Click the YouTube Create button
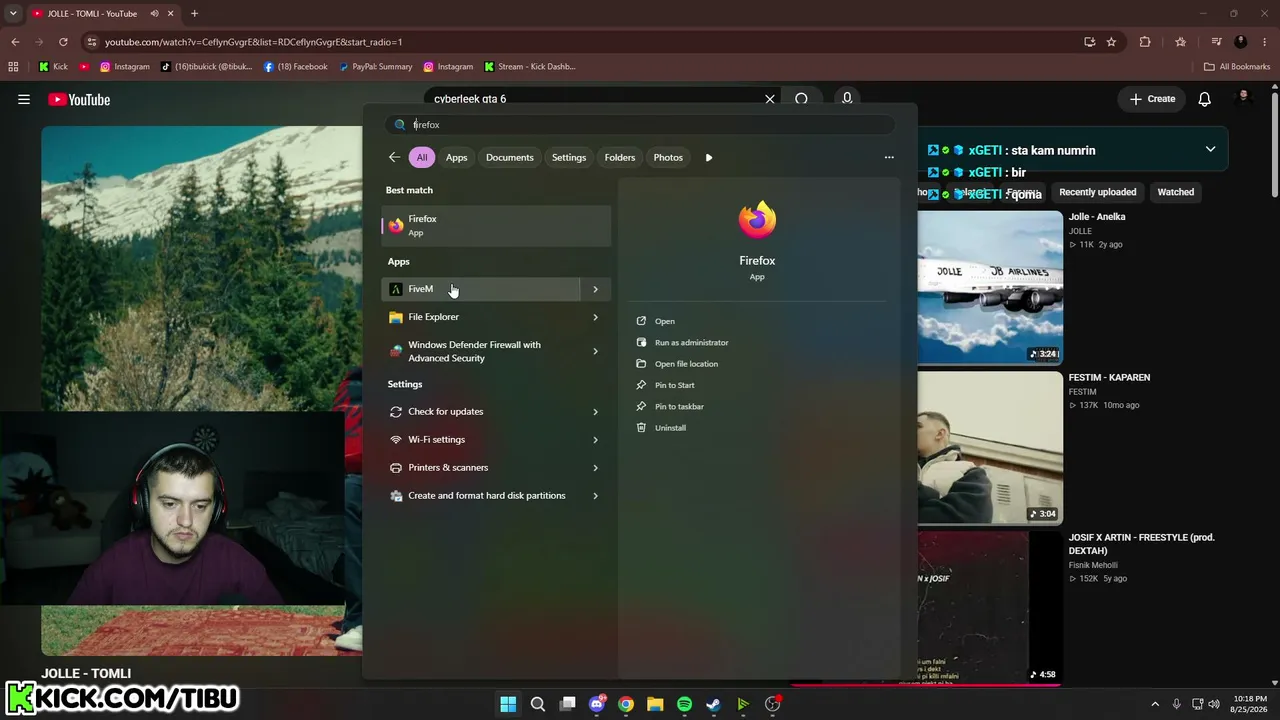 click(x=1152, y=99)
